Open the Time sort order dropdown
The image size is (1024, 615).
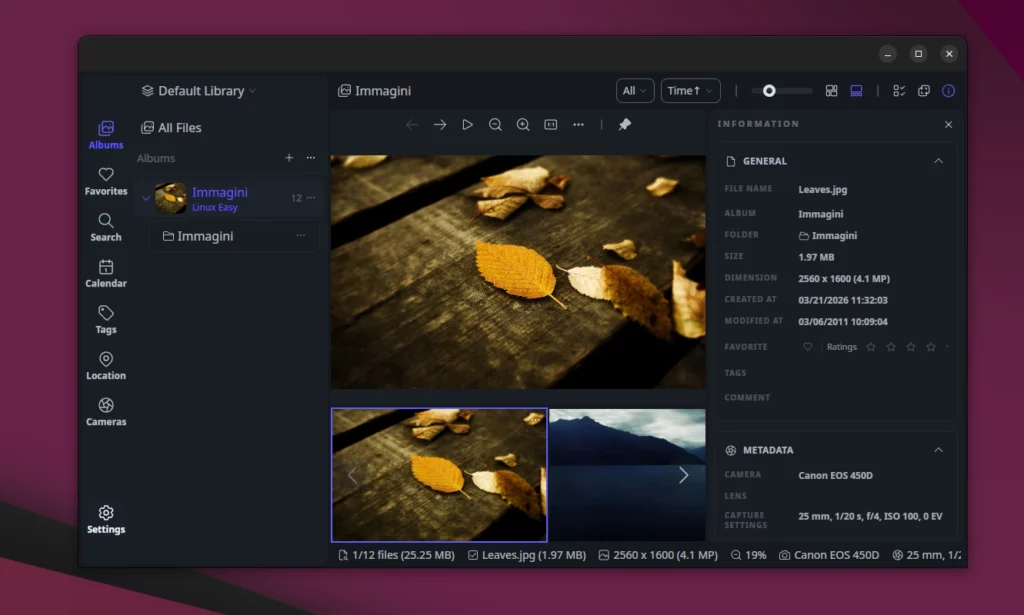691,90
